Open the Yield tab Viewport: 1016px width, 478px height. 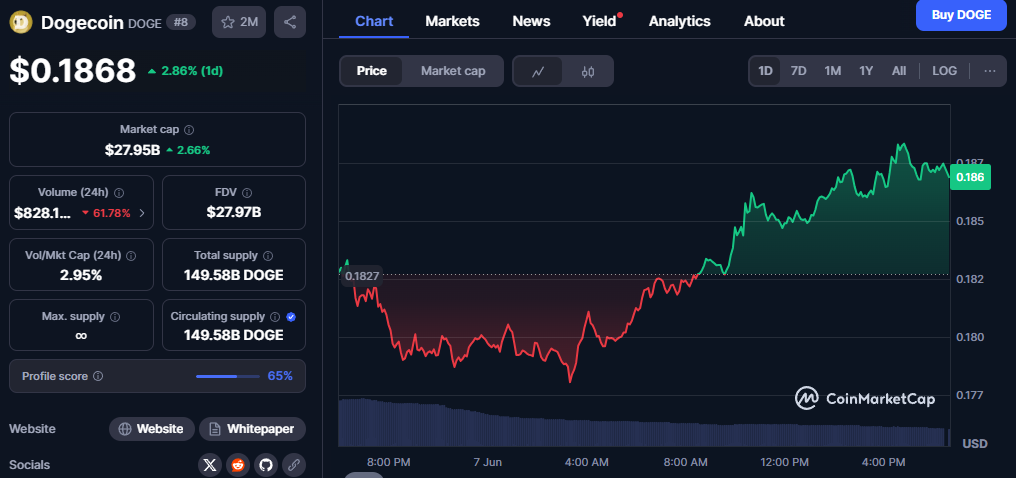599,21
